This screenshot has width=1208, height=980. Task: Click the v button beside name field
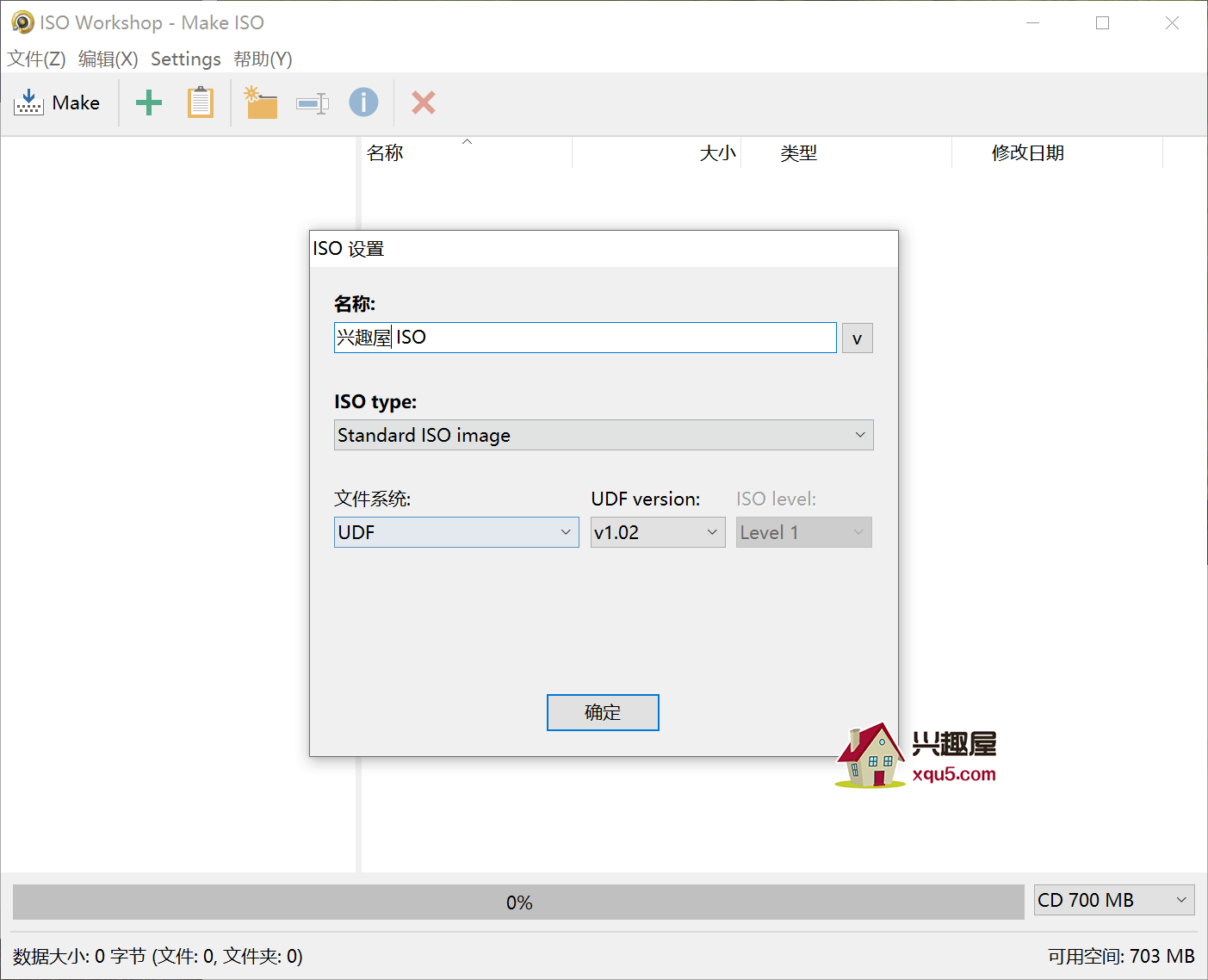[x=857, y=338]
